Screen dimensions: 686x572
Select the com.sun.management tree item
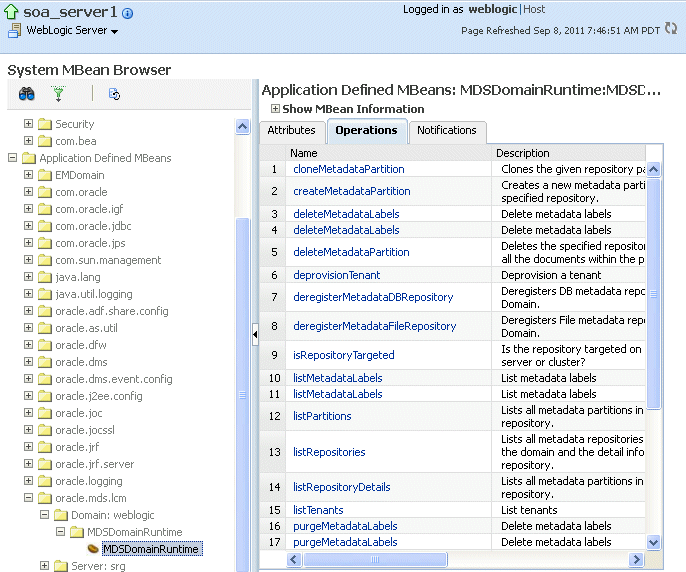pos(108,260)
